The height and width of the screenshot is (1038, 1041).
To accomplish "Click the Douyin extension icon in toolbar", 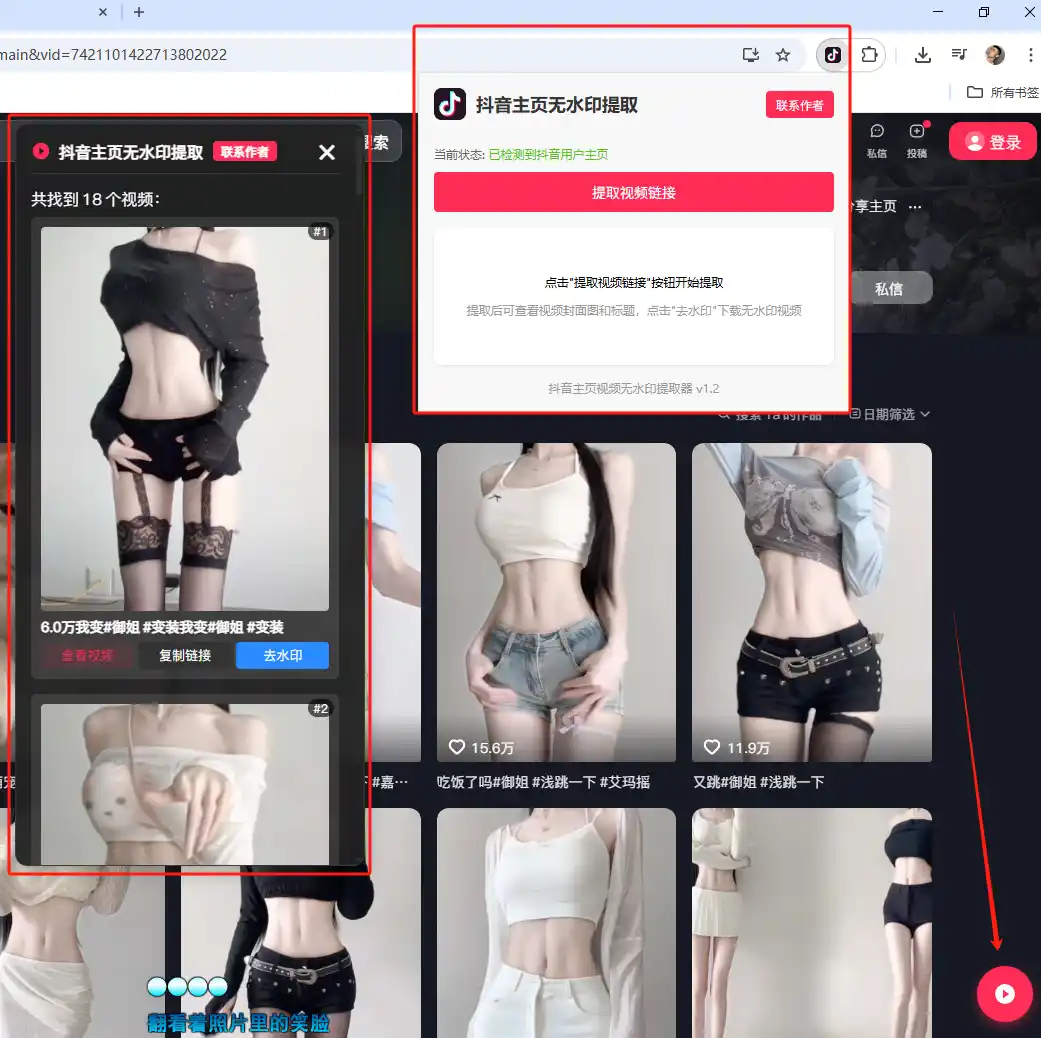I will click(x=832, y=55).
